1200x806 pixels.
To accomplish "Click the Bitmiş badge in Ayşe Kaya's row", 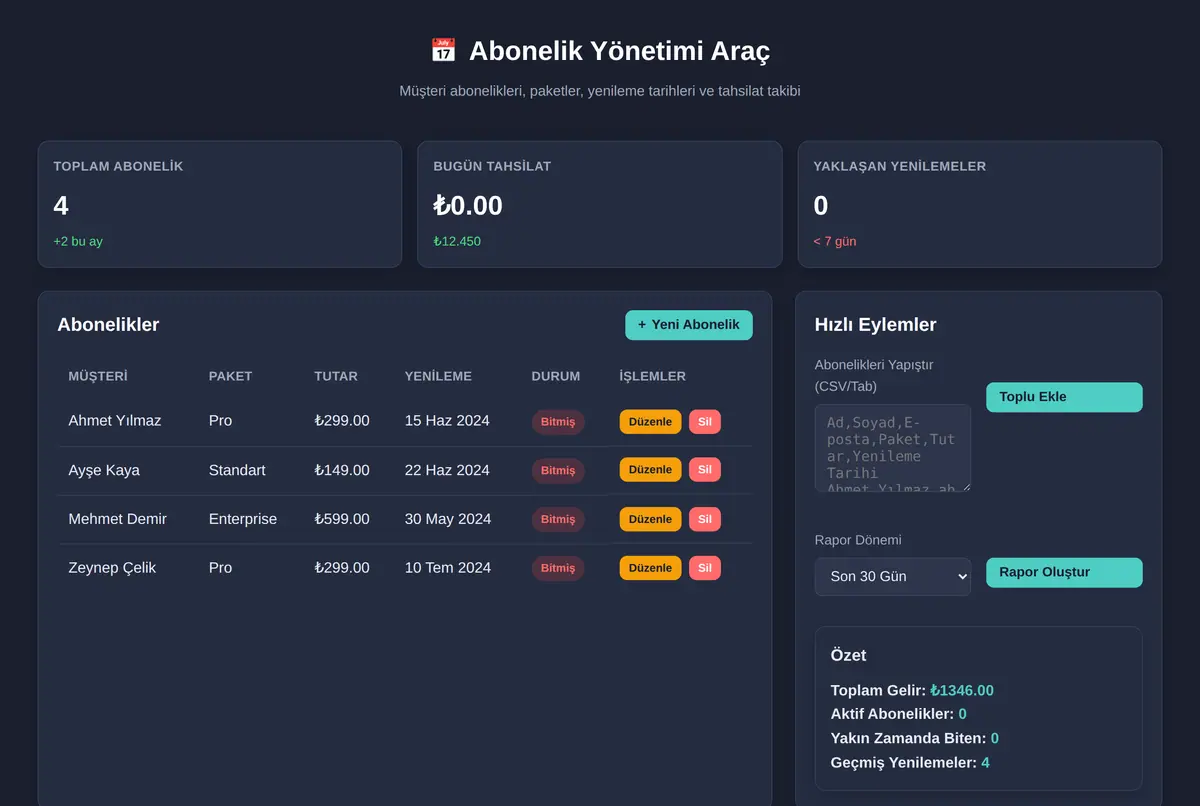I will [558, 470].
